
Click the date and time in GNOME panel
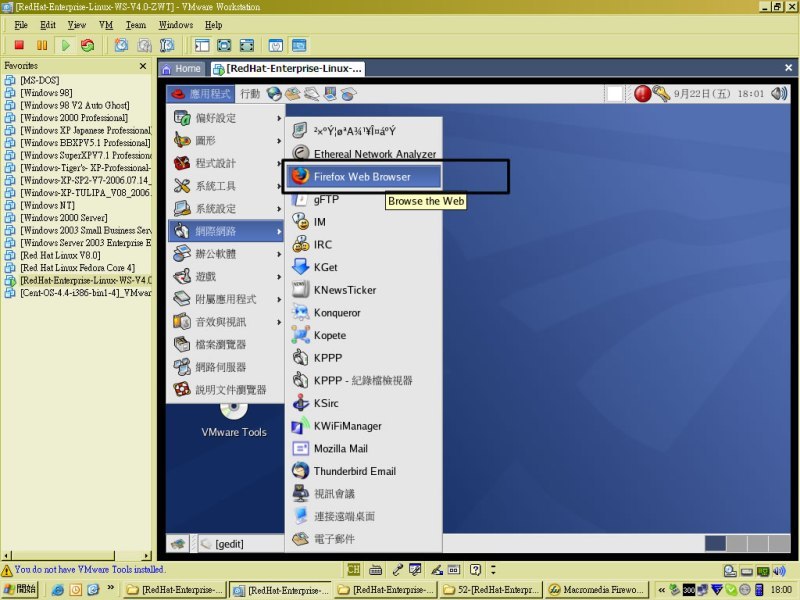pos(719,93)
